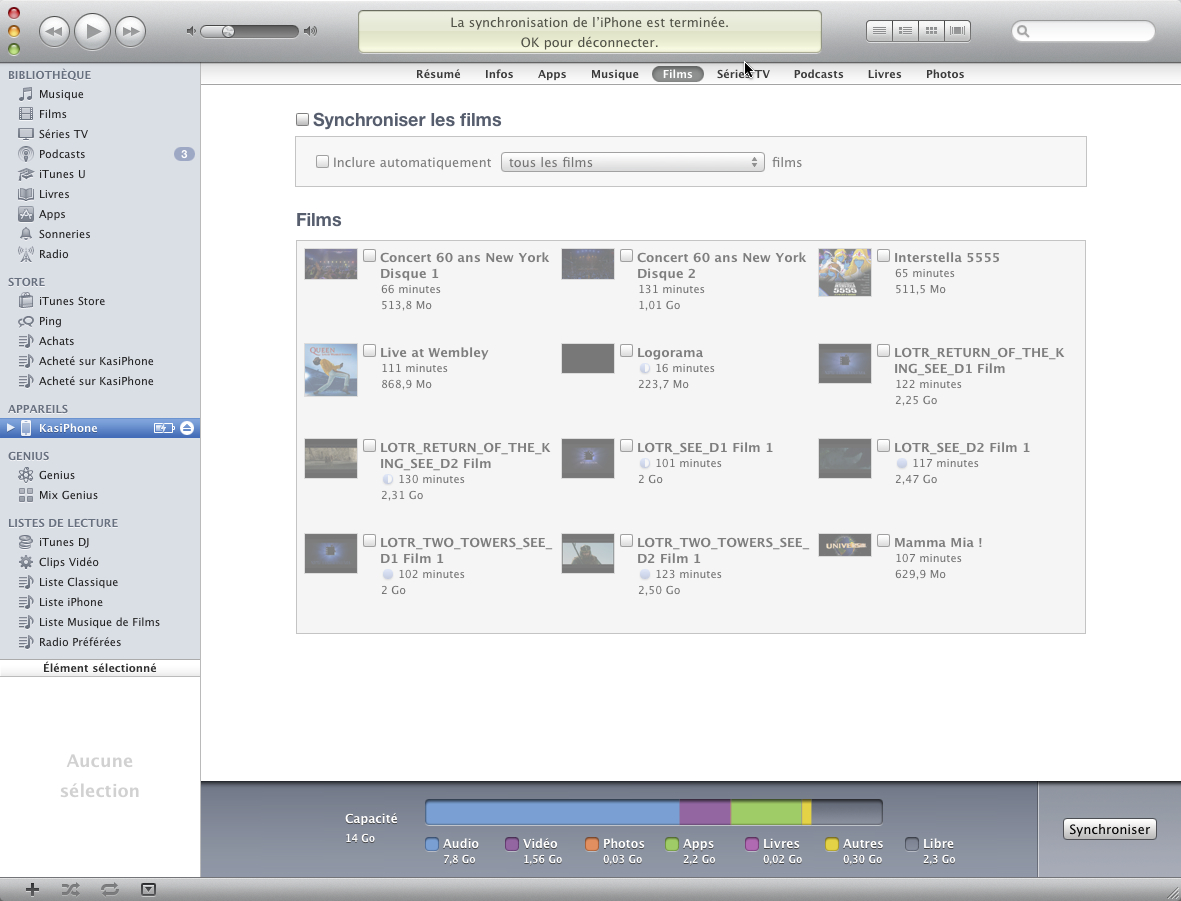Open the iTunes Store
This screenshot has width=1181, height=901.
(72, 301)
